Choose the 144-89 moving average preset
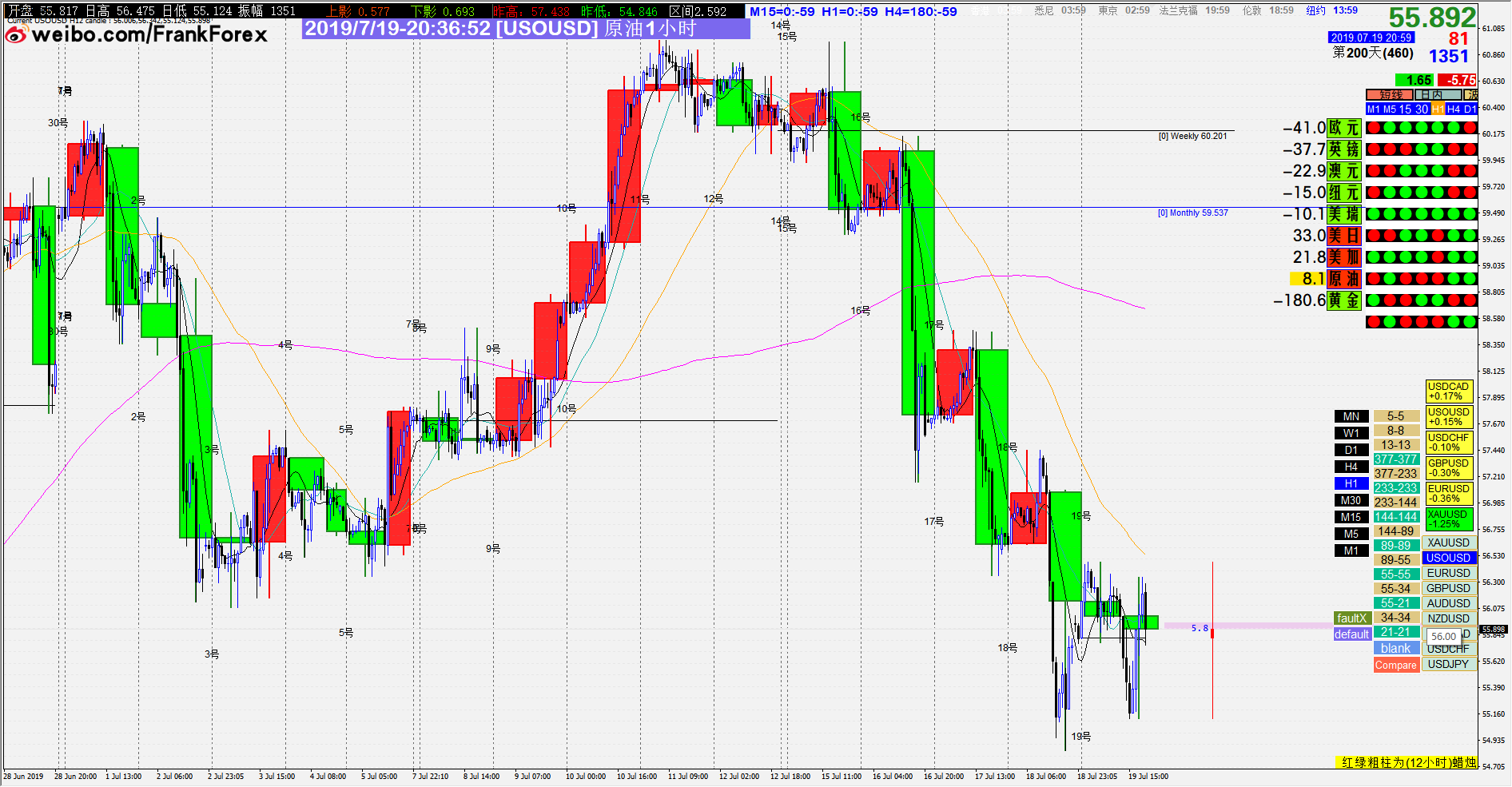 (x=1396, y=531)
